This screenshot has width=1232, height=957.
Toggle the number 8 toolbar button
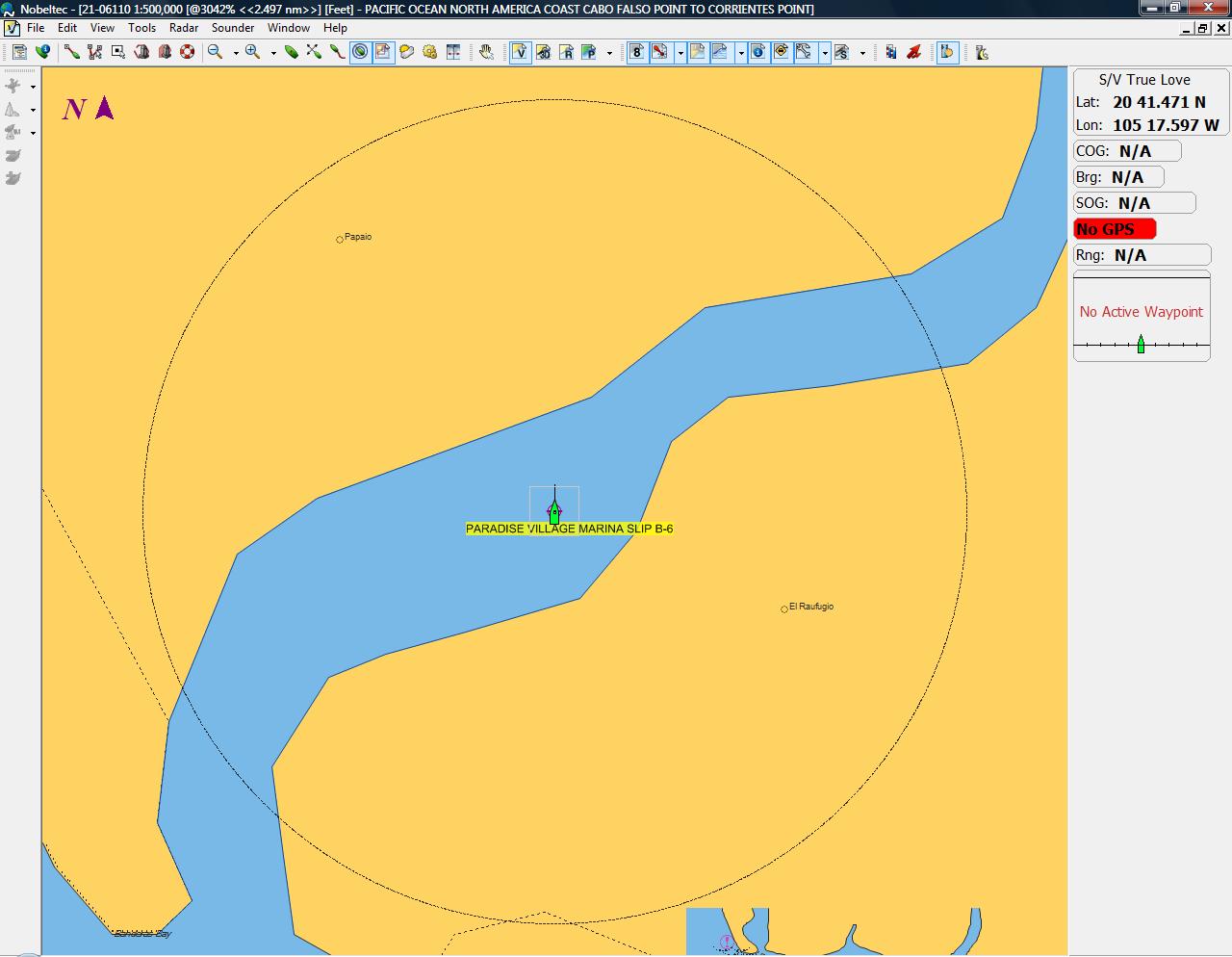[637, 52]
